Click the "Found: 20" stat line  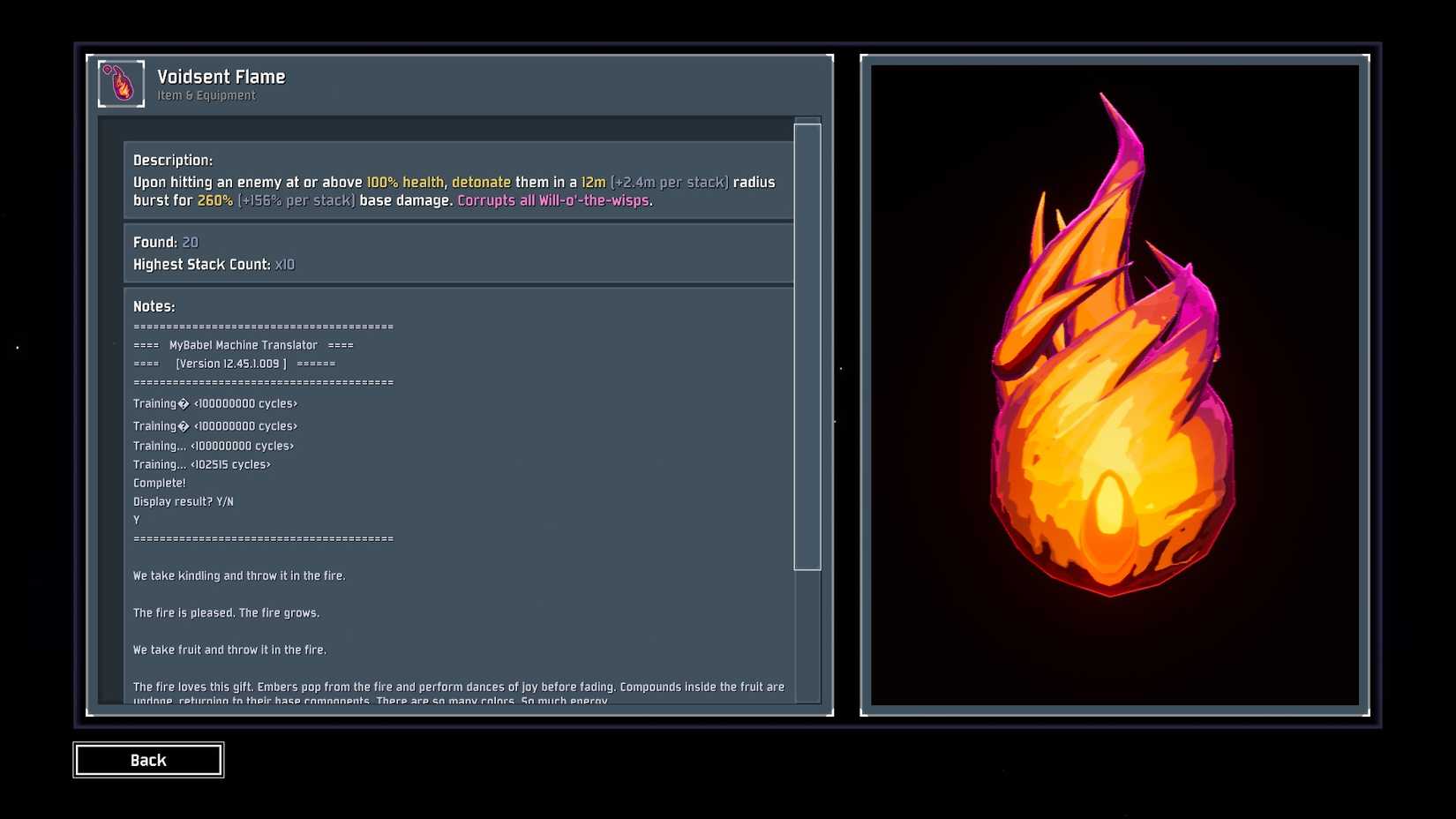tap(166, 242)
